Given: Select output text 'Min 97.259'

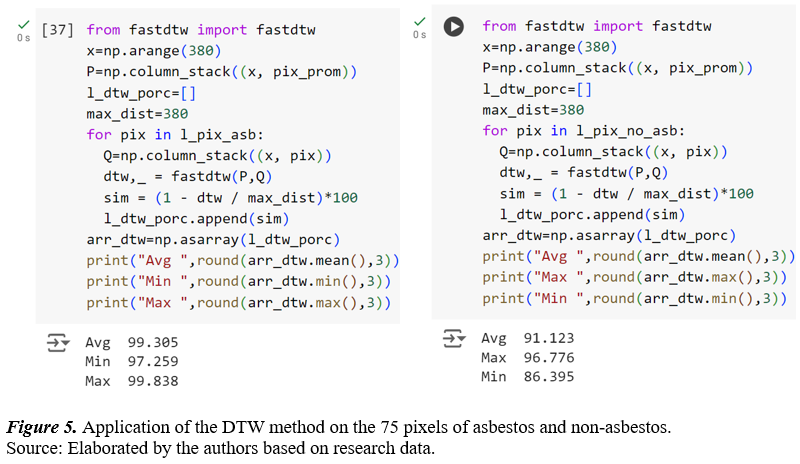Looking at the screenshot, I should click(x=132, y=361).
